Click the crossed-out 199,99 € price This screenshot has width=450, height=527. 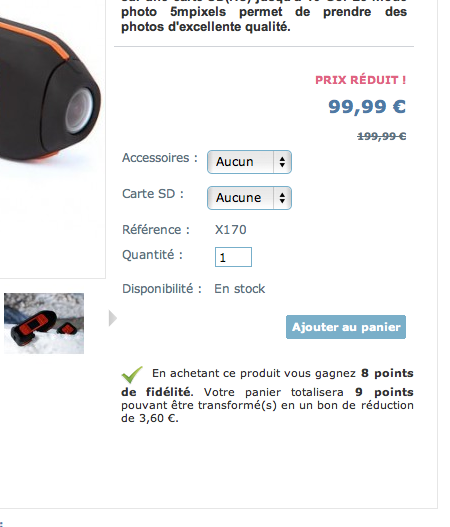tap(381, 136)
